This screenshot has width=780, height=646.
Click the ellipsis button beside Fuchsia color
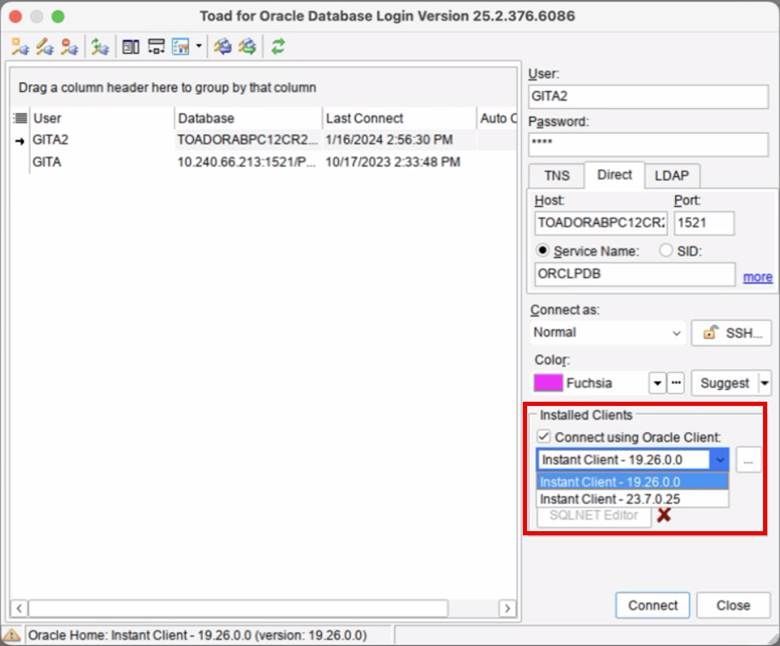(x=676, y=383)
